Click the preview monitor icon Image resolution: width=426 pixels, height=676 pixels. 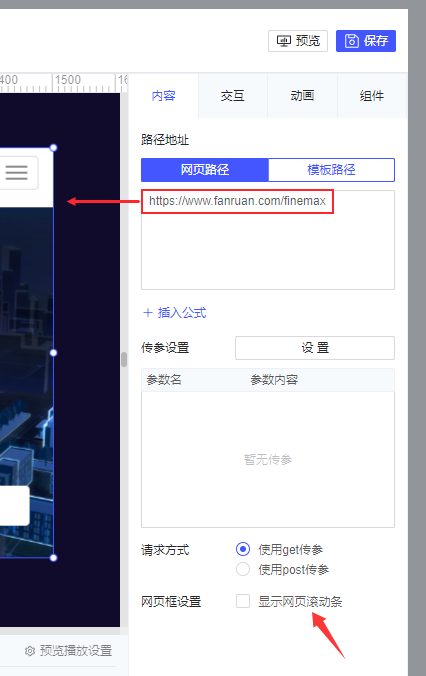pyautogui.click(x=284, y=41)
